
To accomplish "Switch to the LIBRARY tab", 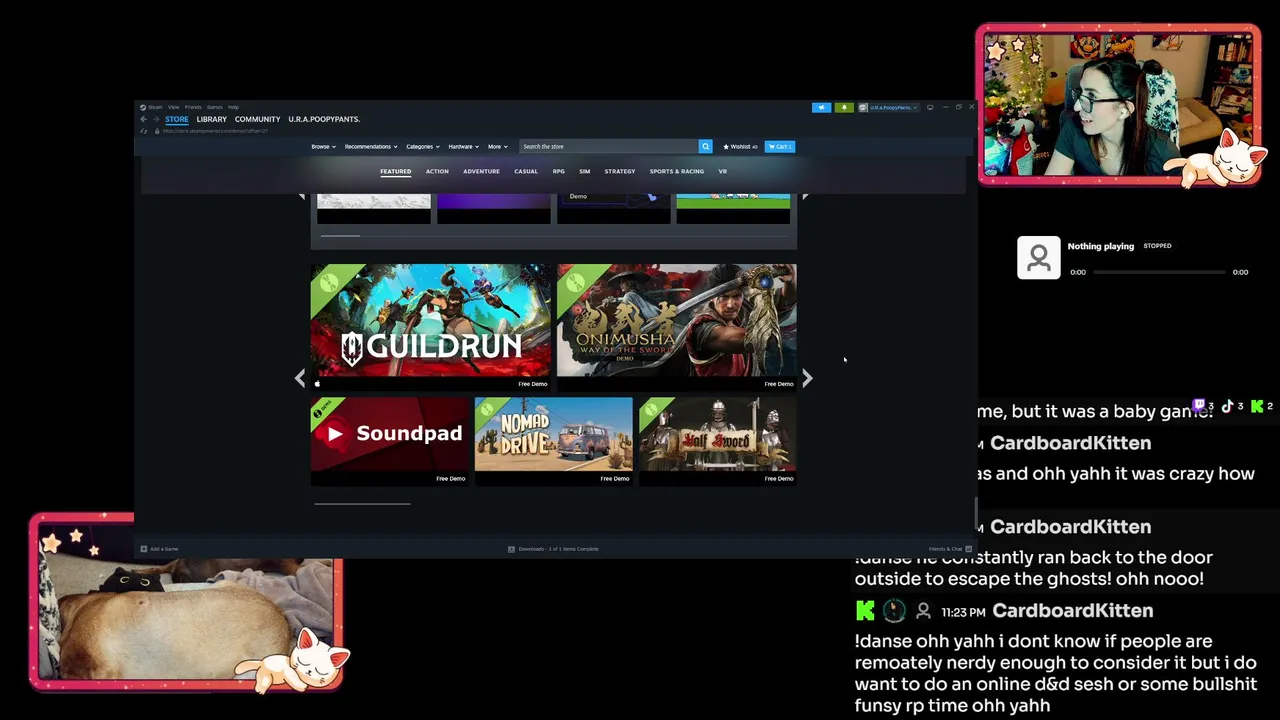I will [212, 119].
